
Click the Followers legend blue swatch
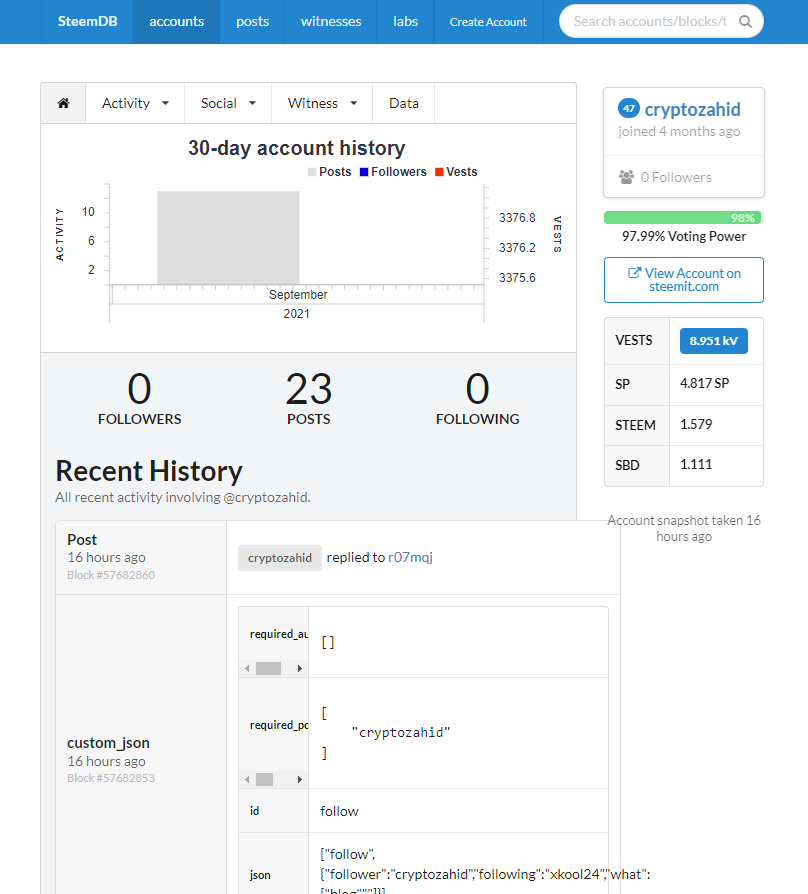pos(364,172)
